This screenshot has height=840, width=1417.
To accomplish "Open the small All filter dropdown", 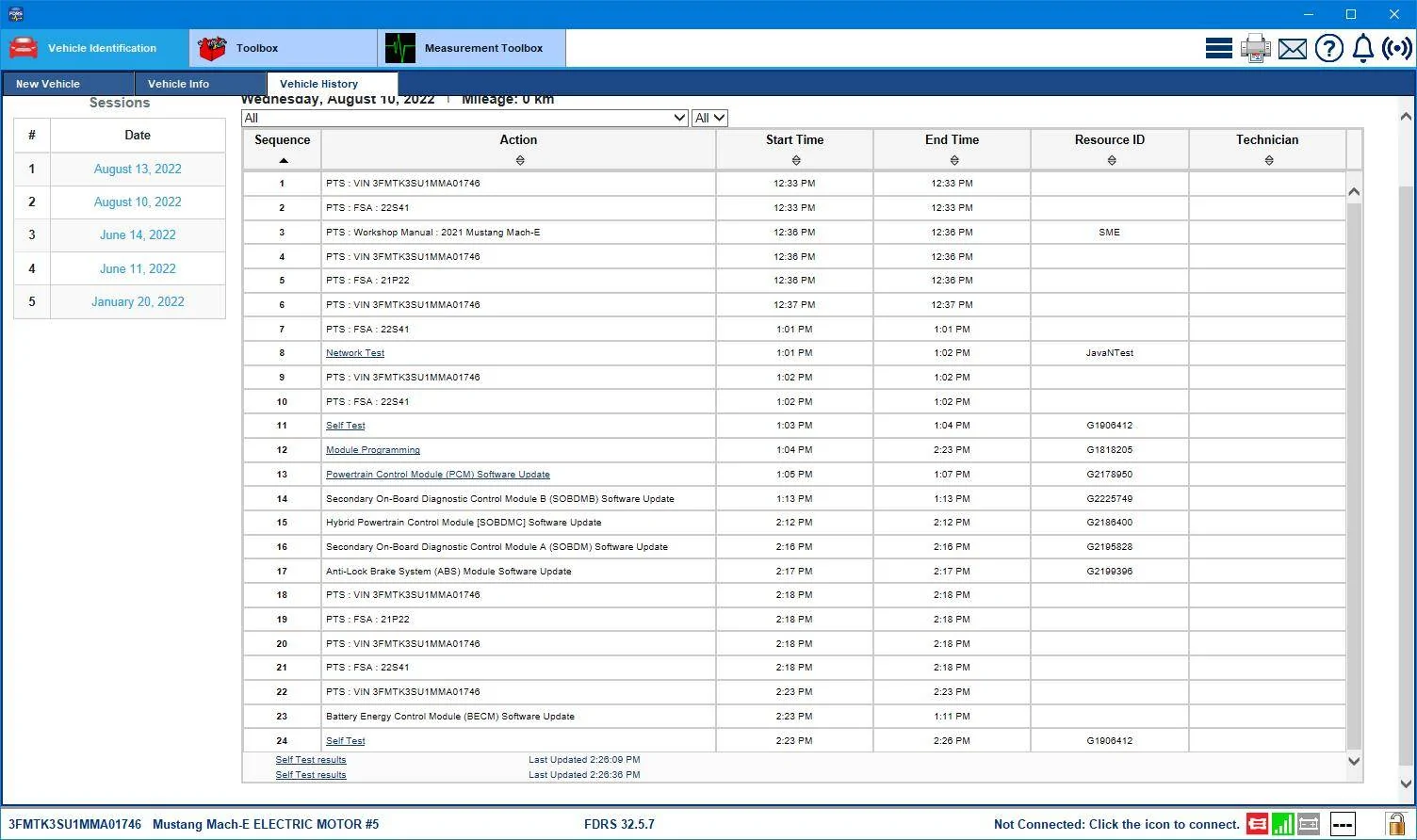I will tap(709, 118).
